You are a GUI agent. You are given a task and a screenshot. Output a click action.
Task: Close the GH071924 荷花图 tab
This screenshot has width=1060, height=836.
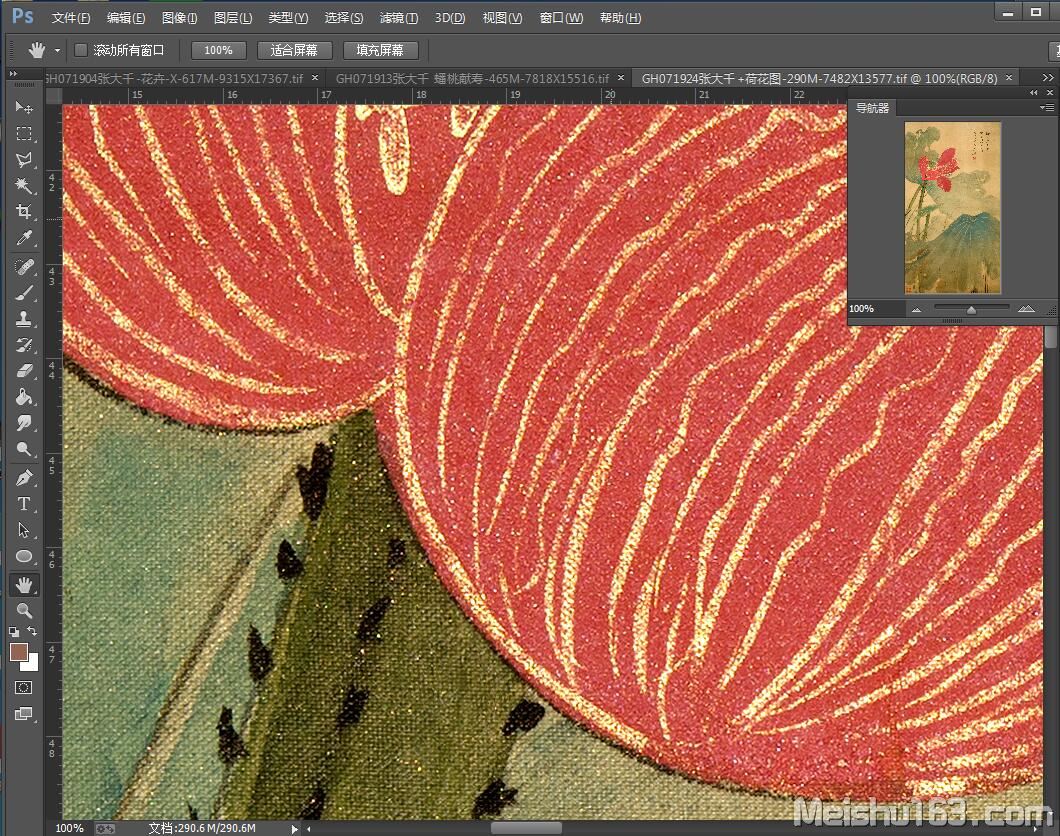pyautogui.click(x=1009, y=78)
